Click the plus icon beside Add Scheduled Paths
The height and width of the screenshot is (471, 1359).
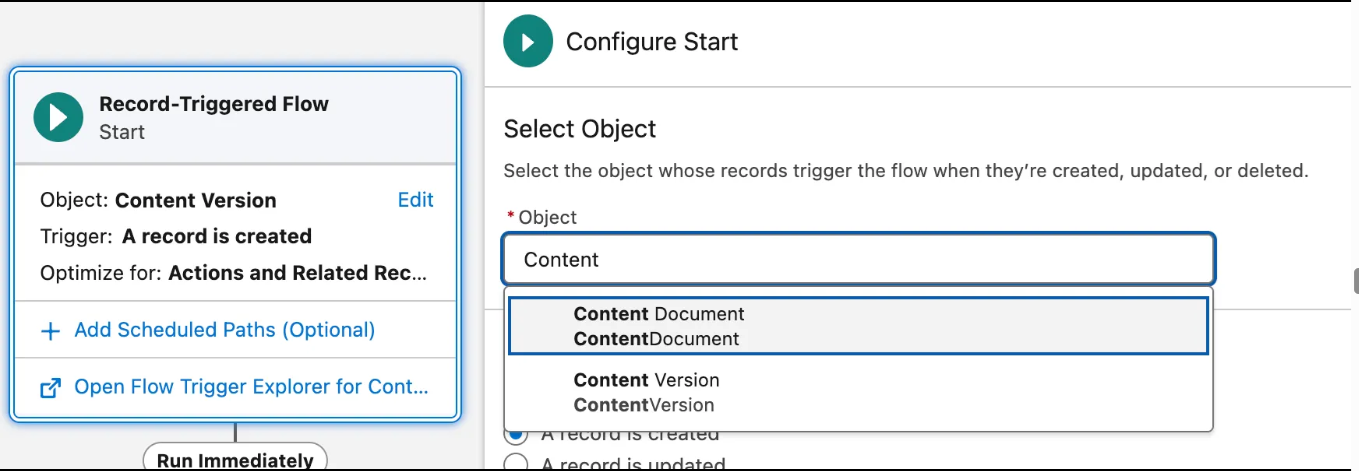click(50, 331)
